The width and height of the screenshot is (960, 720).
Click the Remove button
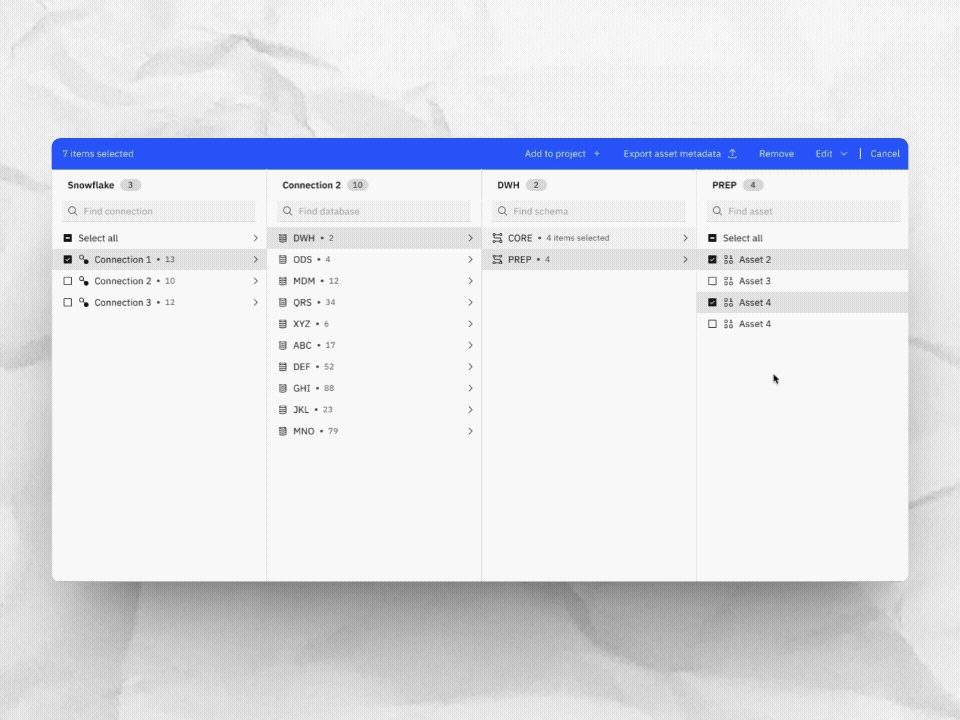(x=776, y=153)
